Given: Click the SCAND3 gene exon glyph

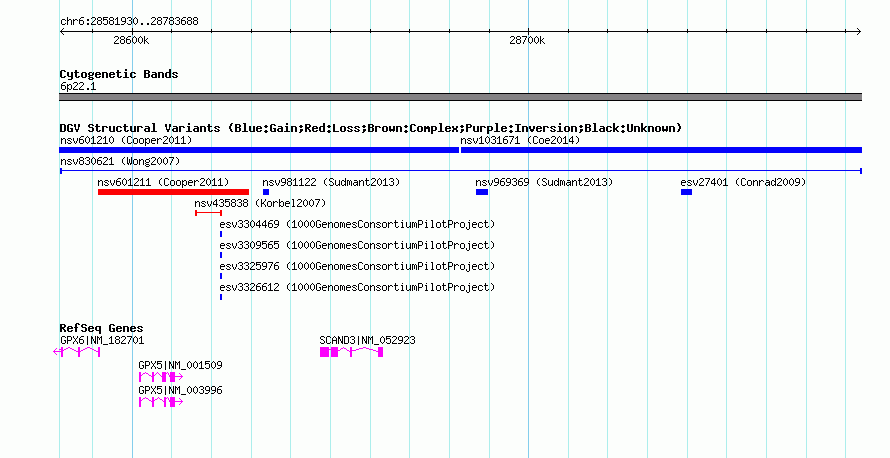Looking at the screenshot, I should coord(351,352).
